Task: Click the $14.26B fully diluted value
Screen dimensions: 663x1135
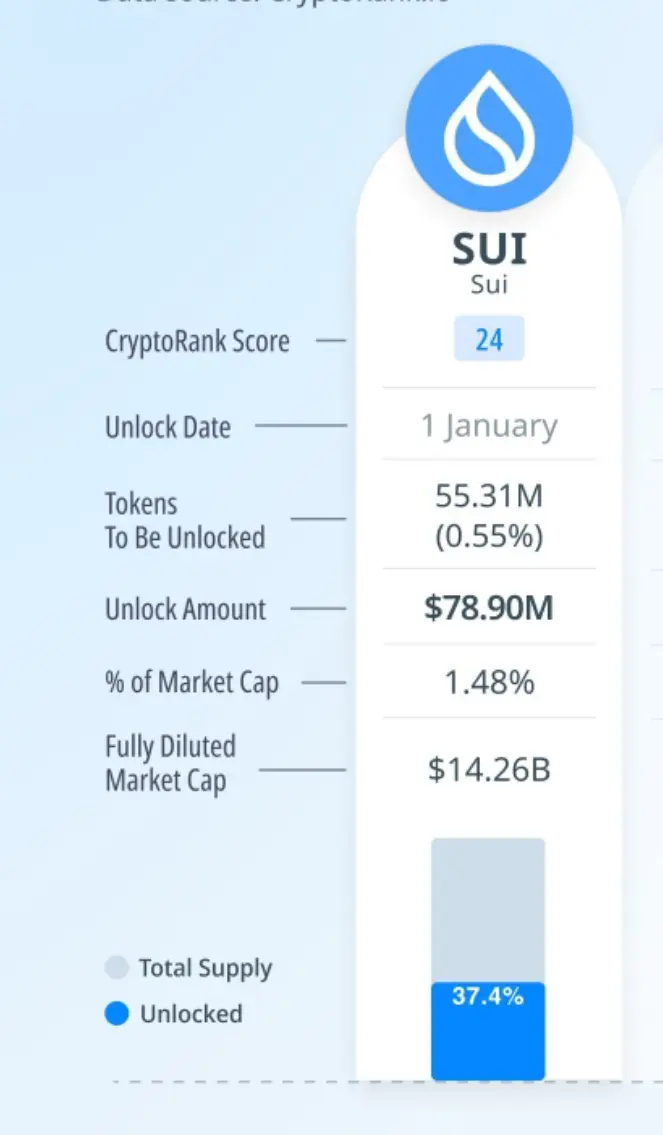Action: pyautogui.click(x=489, y=769)
